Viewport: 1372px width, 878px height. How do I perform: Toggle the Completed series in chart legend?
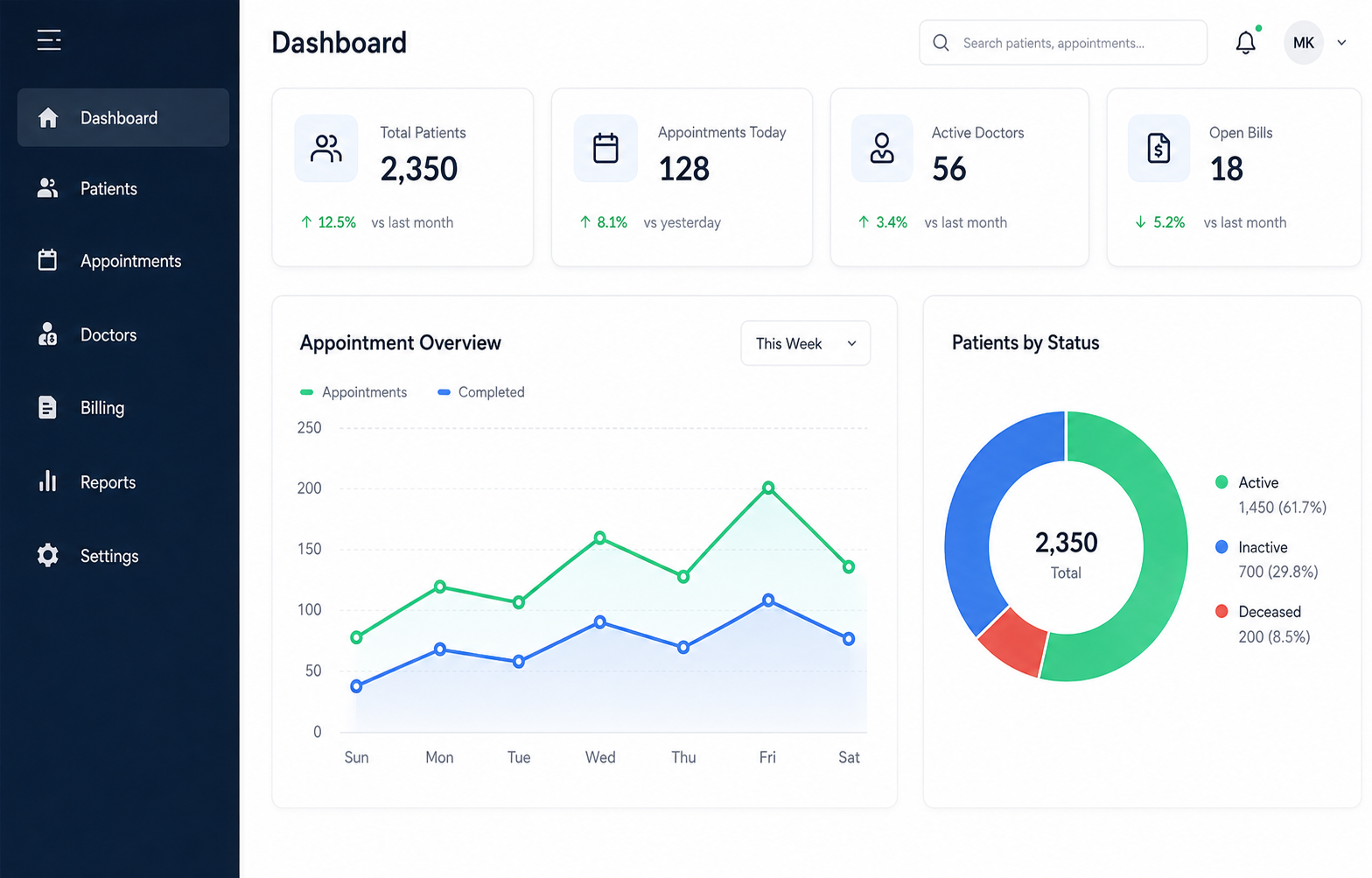tap(480, 392)
